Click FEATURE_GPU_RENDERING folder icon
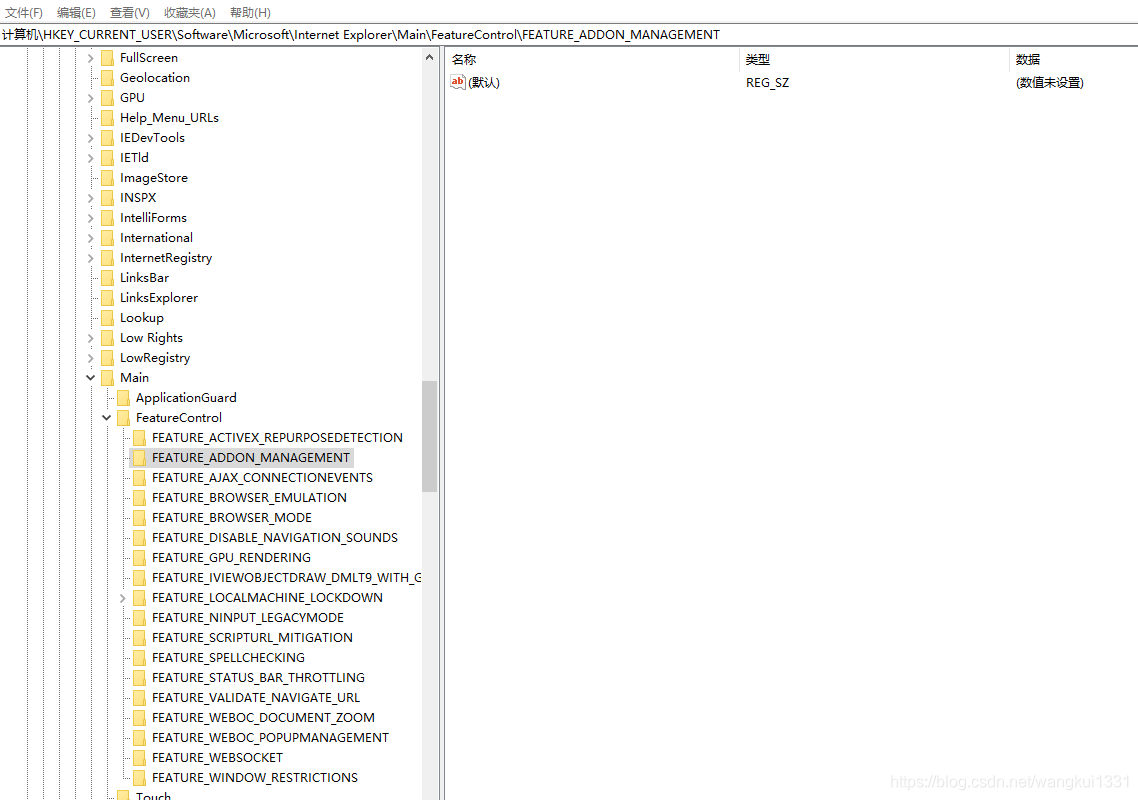 139,558
